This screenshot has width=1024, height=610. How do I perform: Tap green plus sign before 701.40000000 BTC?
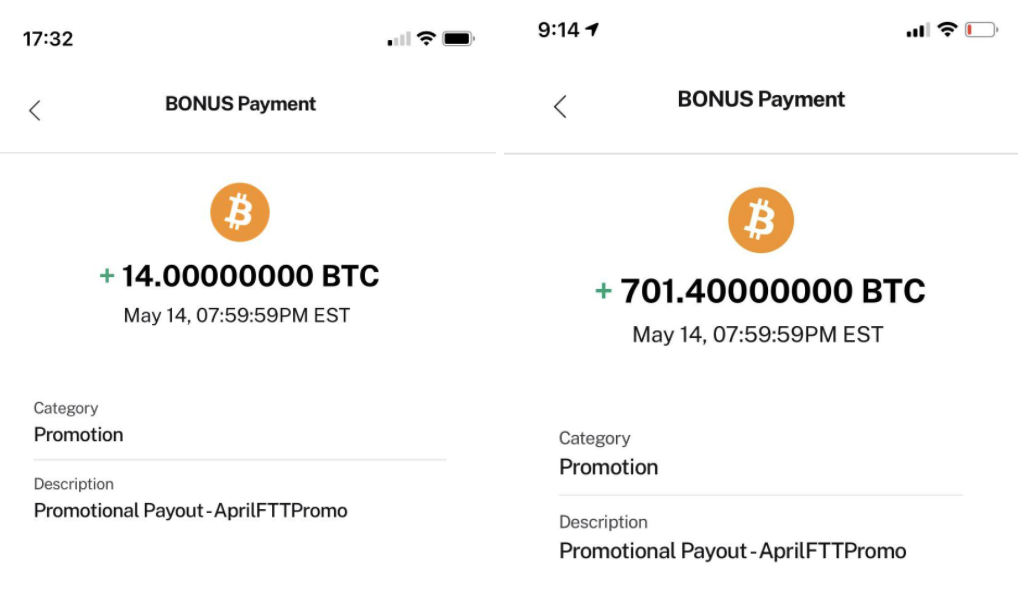pos(603,291)
